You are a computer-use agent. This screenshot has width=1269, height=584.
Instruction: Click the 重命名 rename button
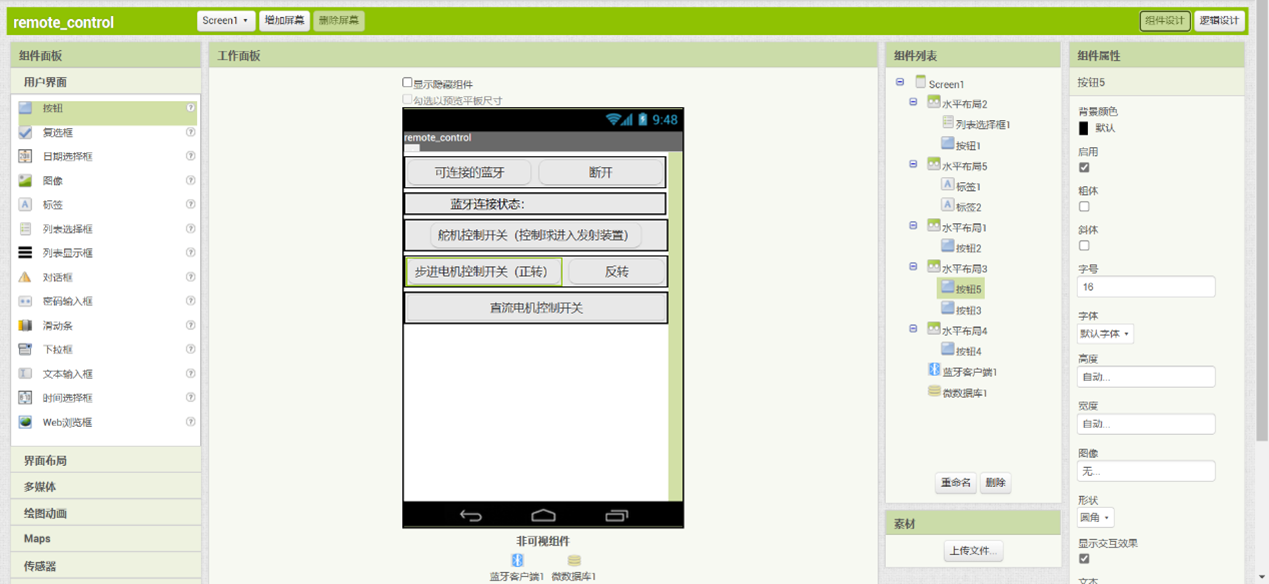(955, 483)
